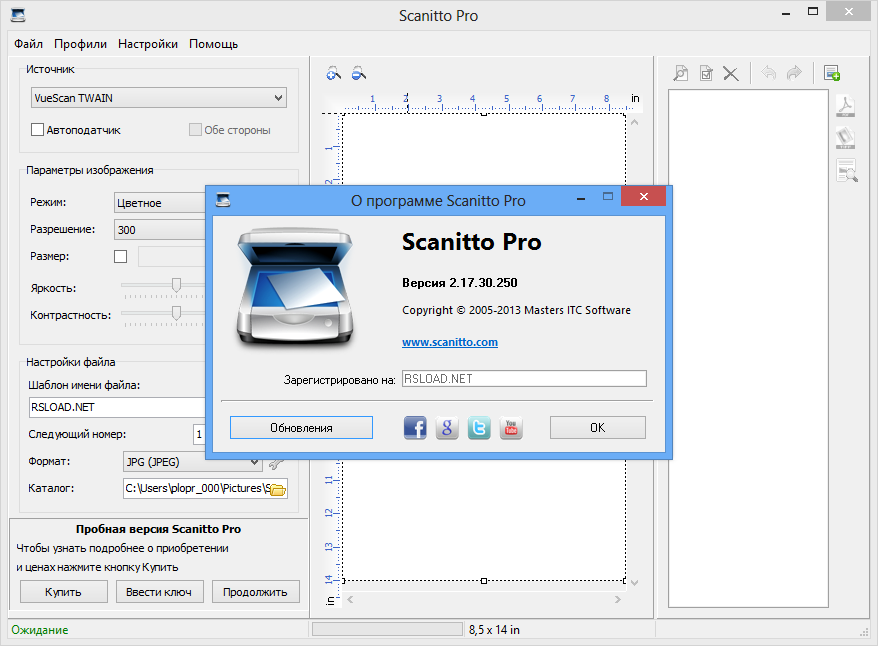This screenshot has height=646, width=878.
Task: Click the Яркость brightness slider
Action: tap(176, 286)
